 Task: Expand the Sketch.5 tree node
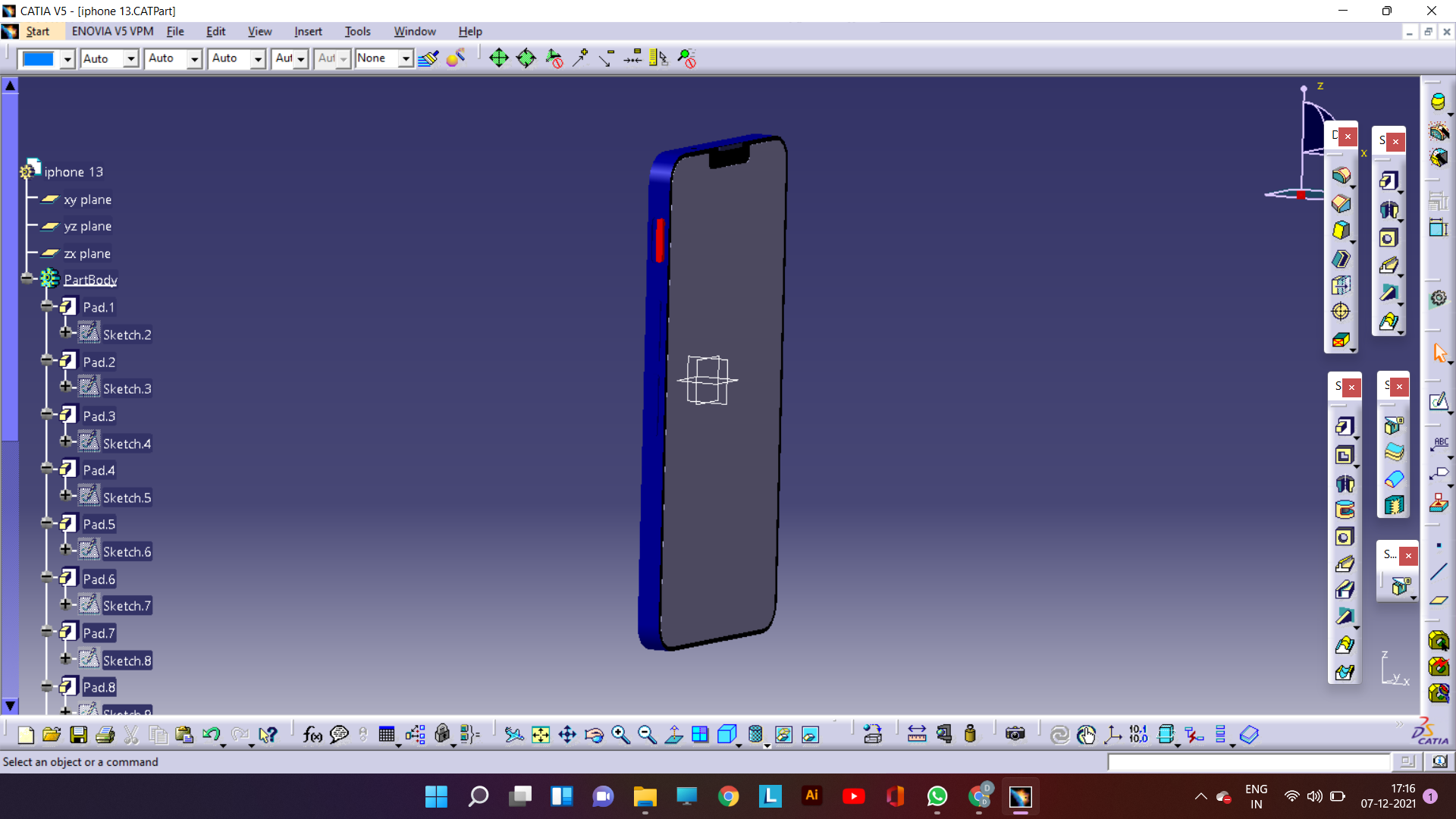point(66,496)
